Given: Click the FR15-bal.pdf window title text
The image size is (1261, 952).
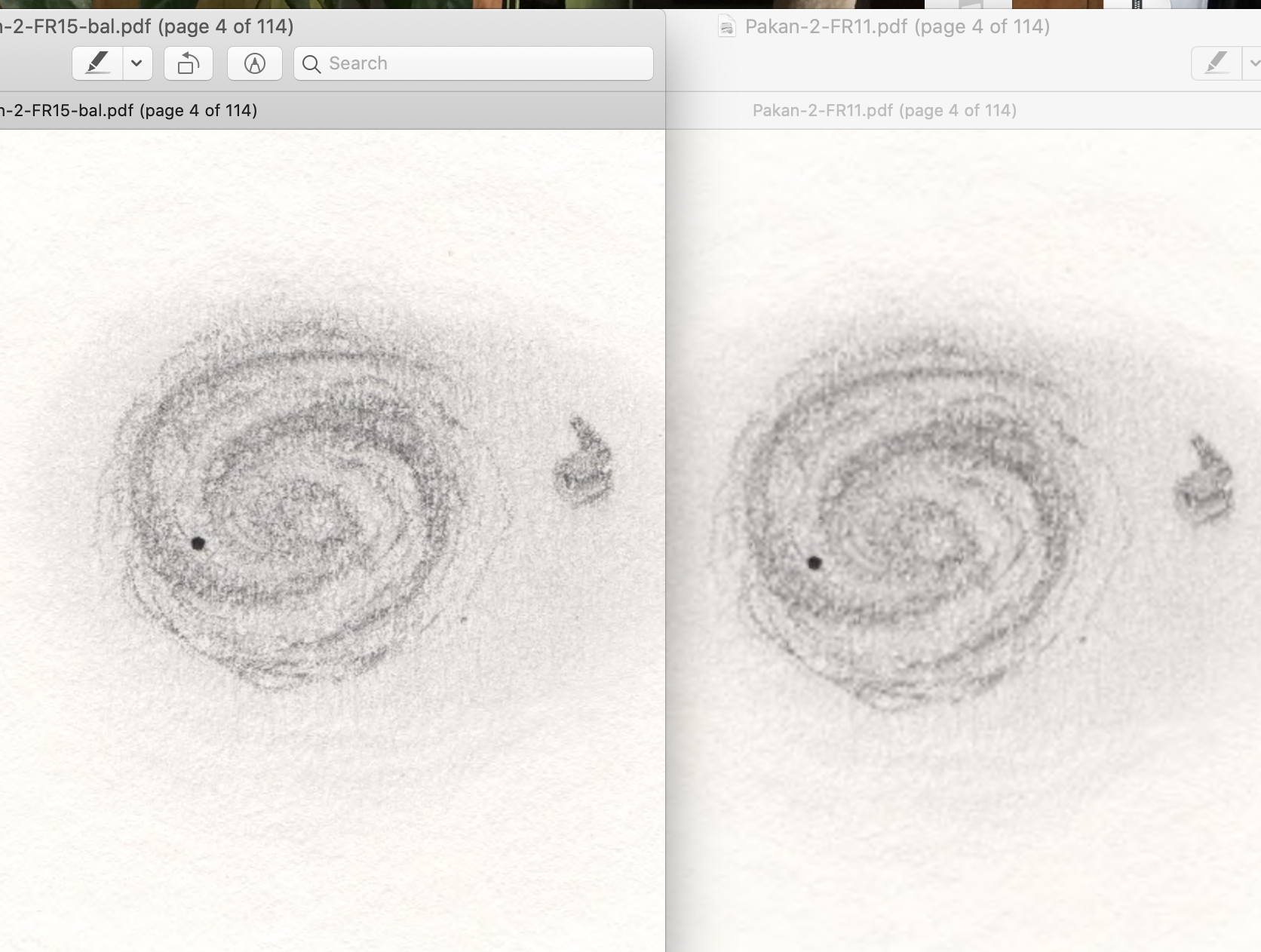Looking at the screenshot, I should 147,26.
